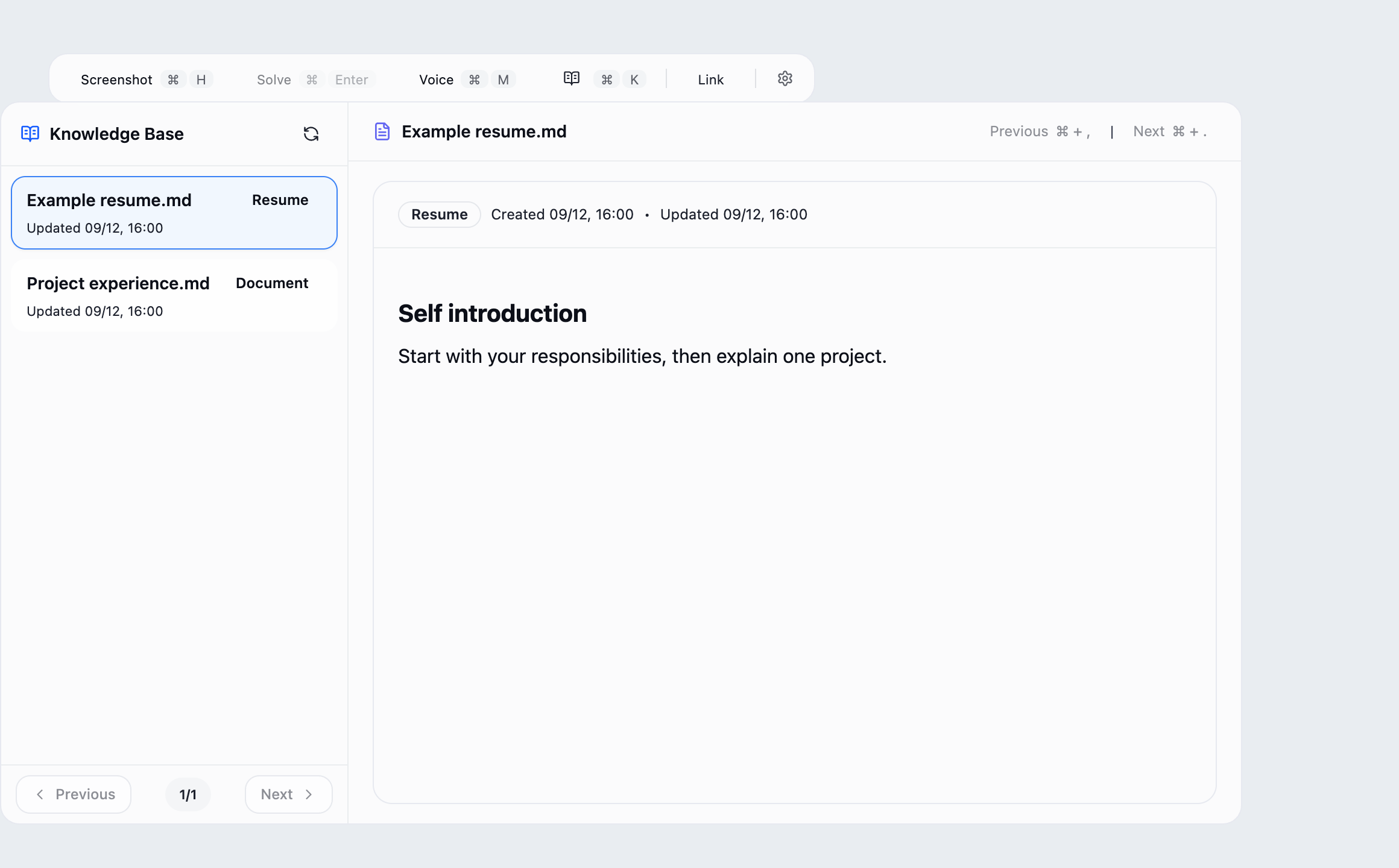Click the H key hint next to Screenshot
Screen dimensions: 1399x868
coord(201,80)
